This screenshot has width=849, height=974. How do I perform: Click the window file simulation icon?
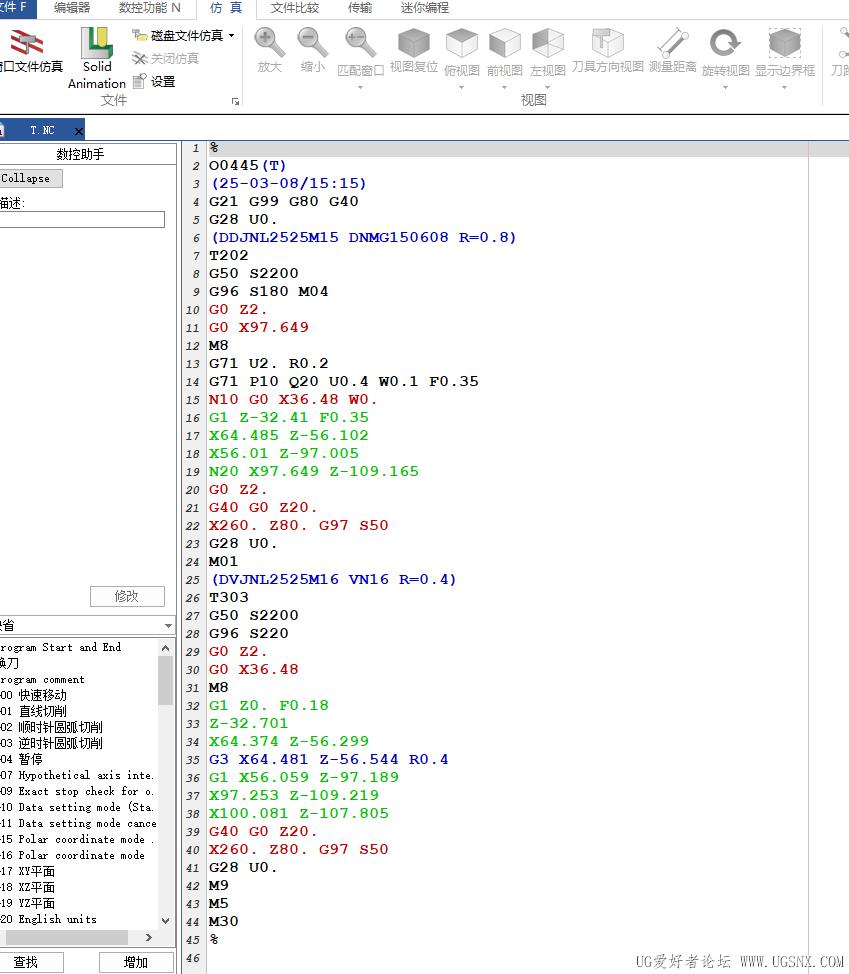pyautogui.click(x=26, y=42)
